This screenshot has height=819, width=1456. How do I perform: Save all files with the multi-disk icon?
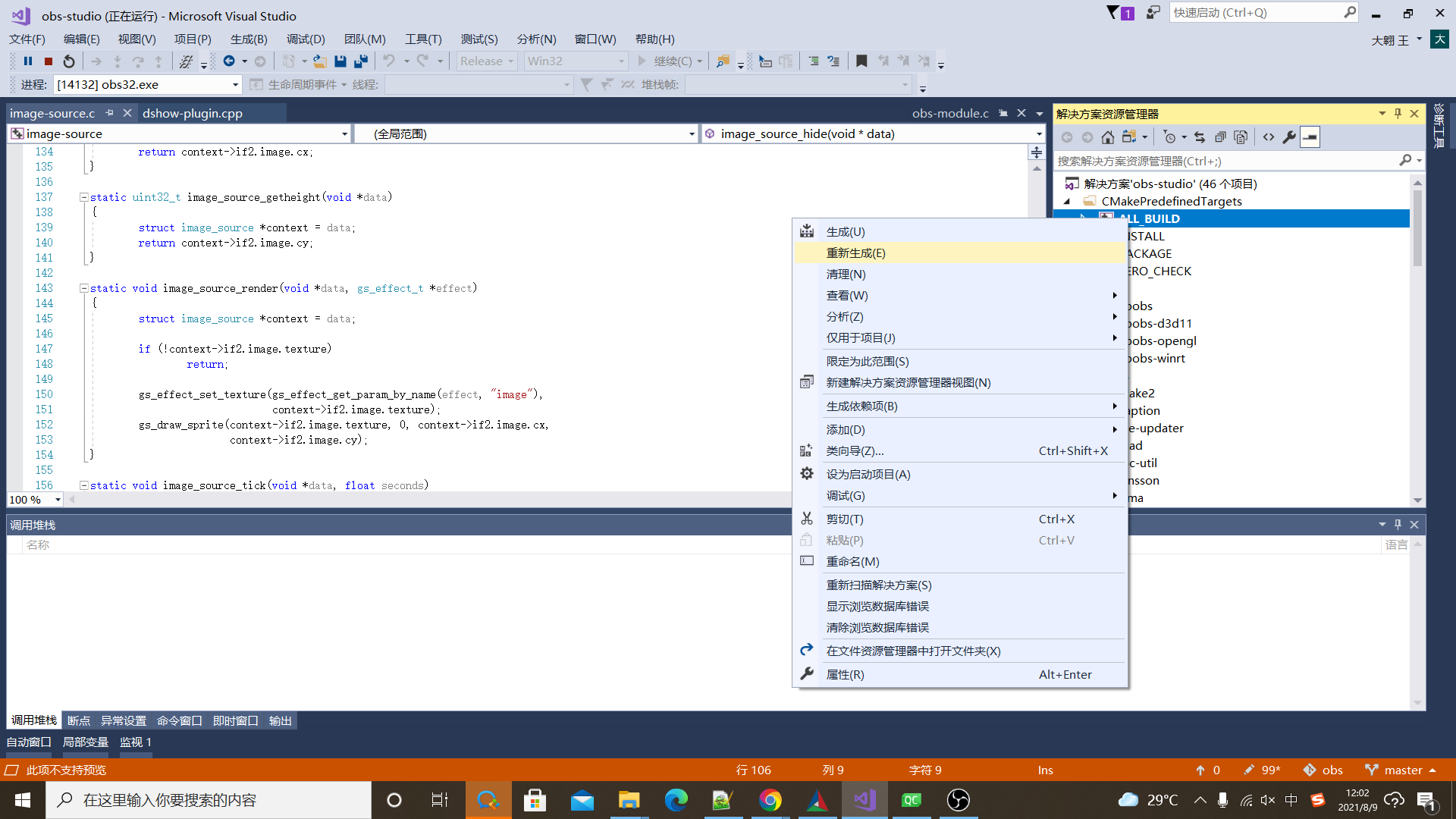pos(361,61)
